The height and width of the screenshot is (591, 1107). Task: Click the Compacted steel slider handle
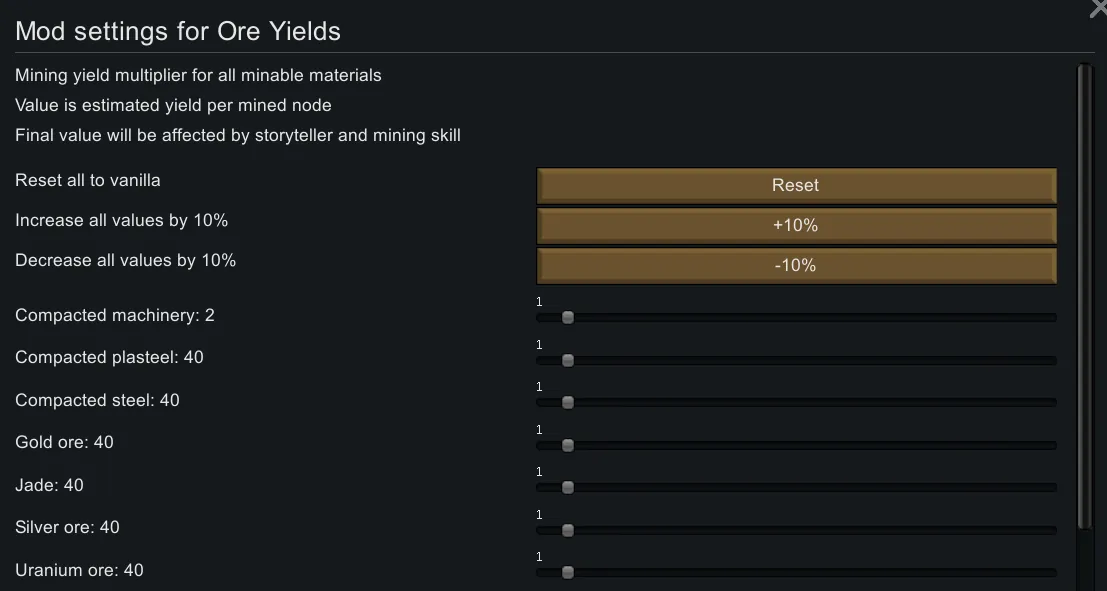(568, 403)
